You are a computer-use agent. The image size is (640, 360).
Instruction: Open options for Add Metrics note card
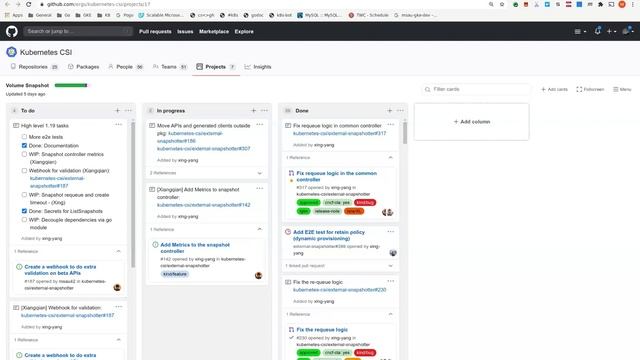260,188
